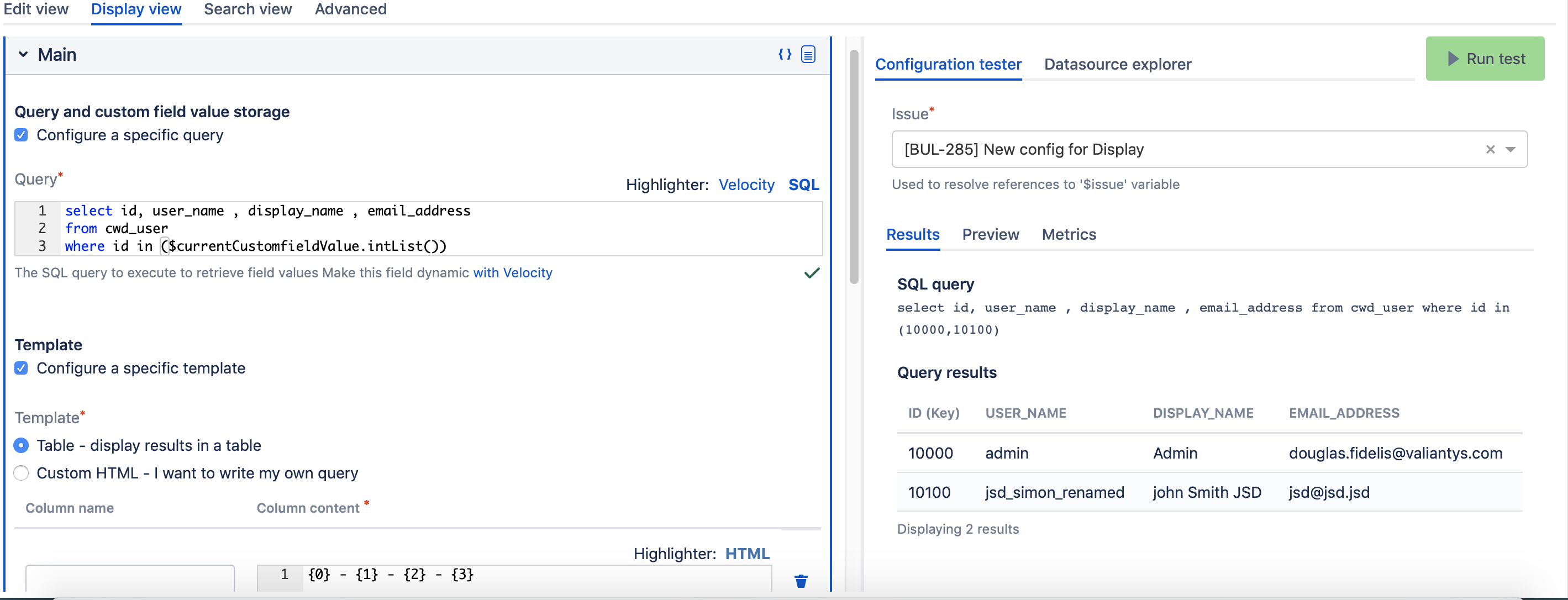1568x600 pixels.
Task: Select the Table display results radio button
Action: click(x=20, y=445)
